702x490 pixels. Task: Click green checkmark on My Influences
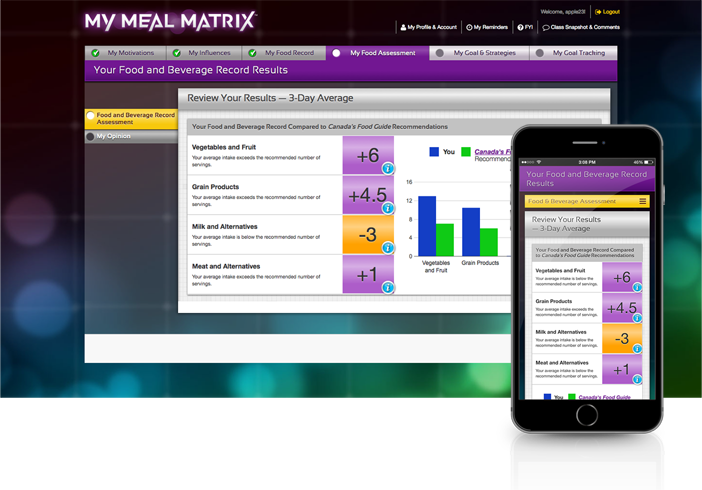[x=177, y=53]
